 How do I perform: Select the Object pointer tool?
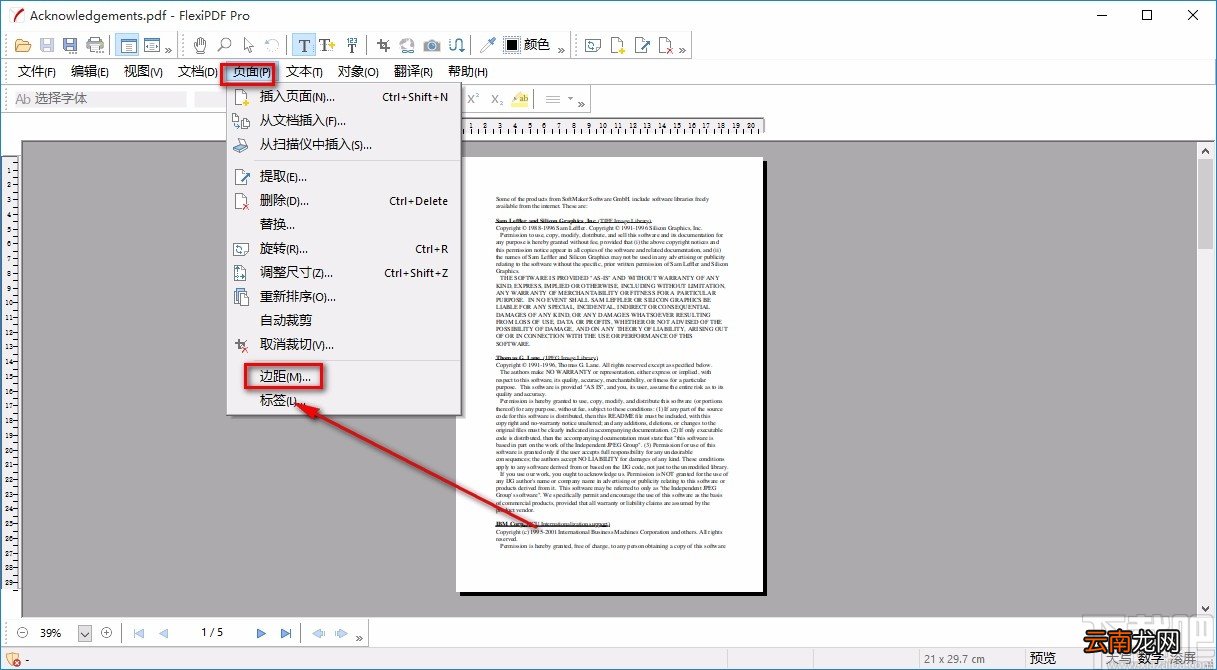click(248, 45)
